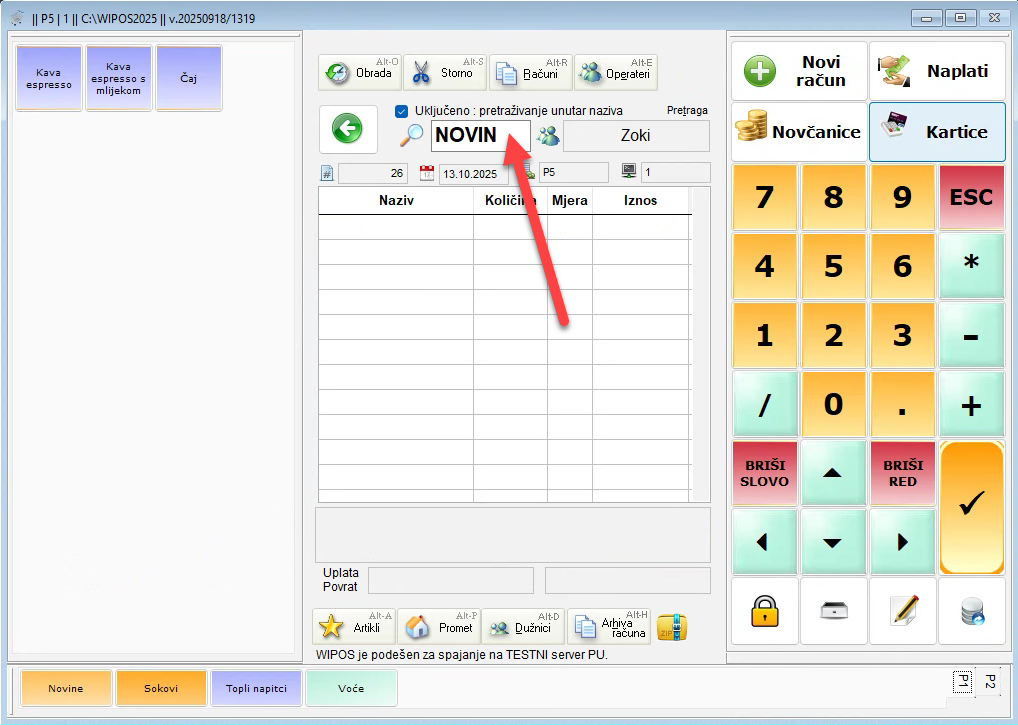
Task: Confirm with the orange checkmark button
Action: coord(971,507)
